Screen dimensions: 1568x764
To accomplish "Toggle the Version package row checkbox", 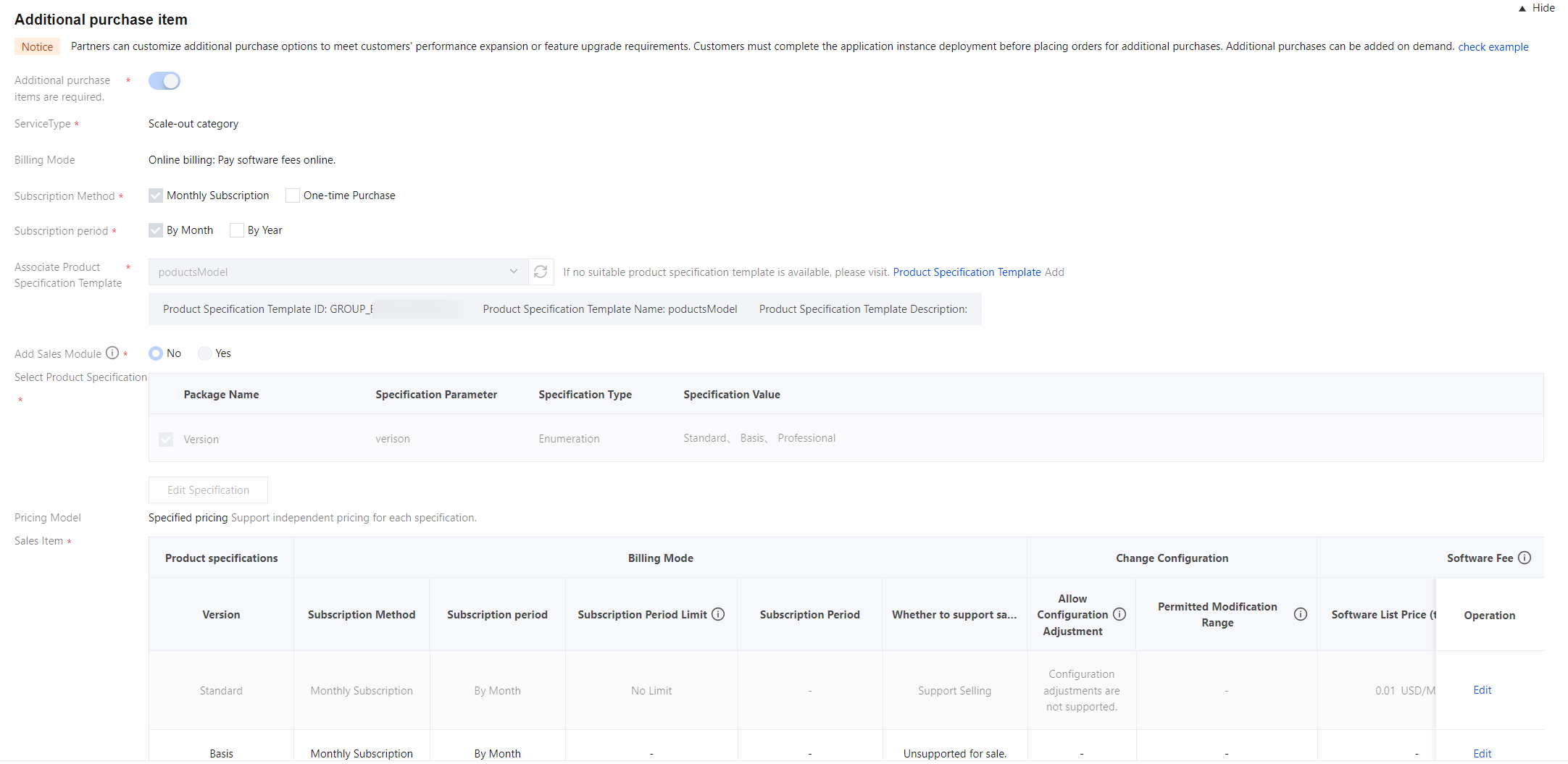I will pos(166,440).
